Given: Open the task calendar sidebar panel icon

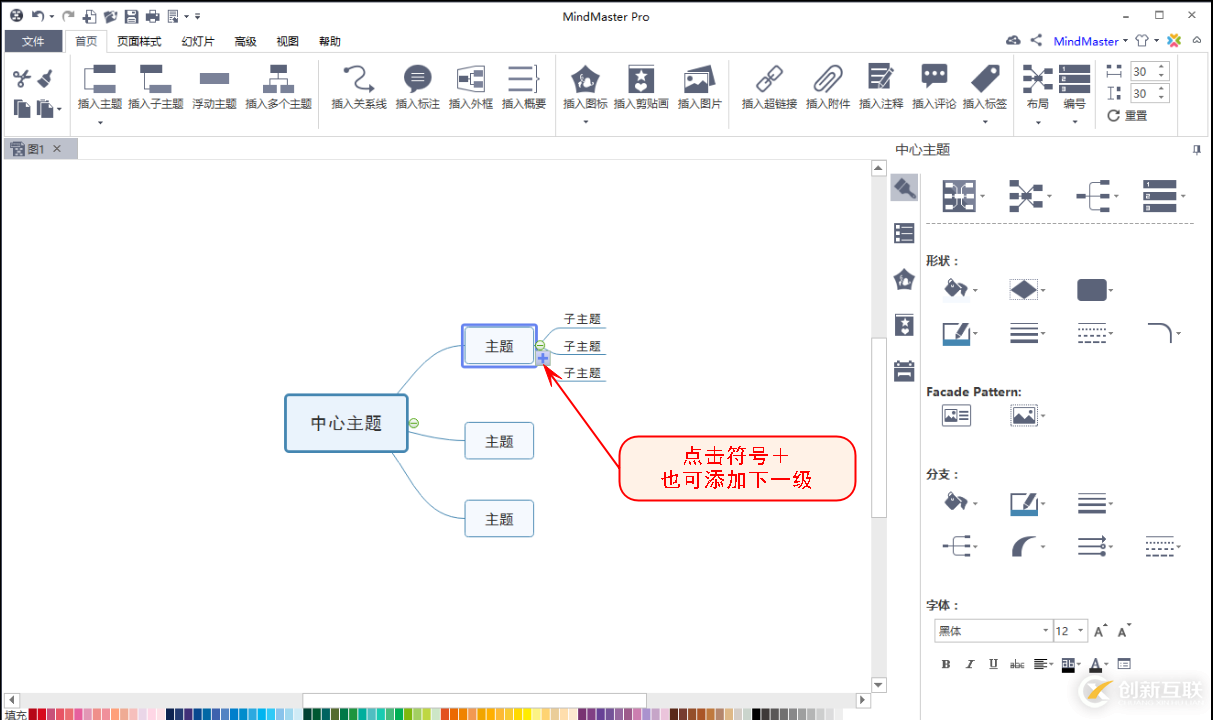Looking at the screenshot, I should pyautogui.click(x=904, y=371).
